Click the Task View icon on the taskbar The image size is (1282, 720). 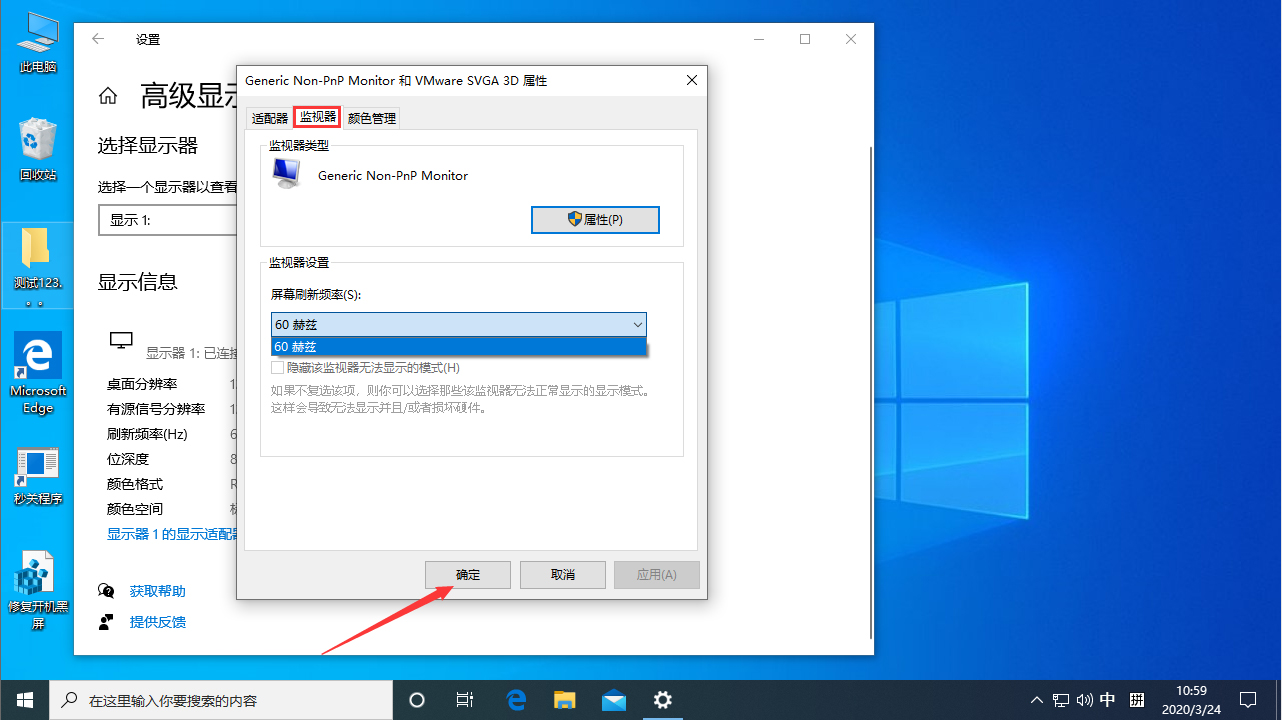coord(464,700)
